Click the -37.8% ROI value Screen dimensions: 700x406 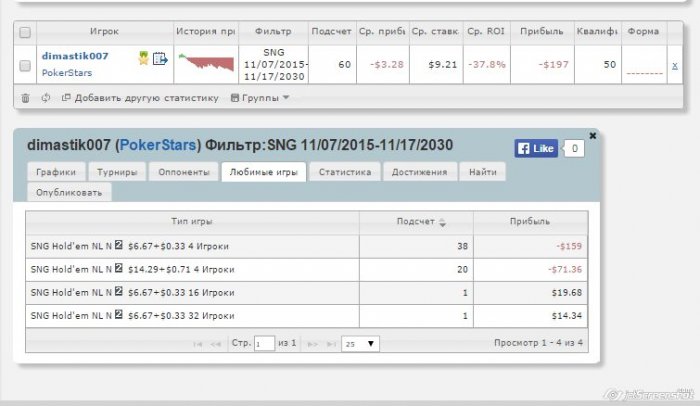487,65
